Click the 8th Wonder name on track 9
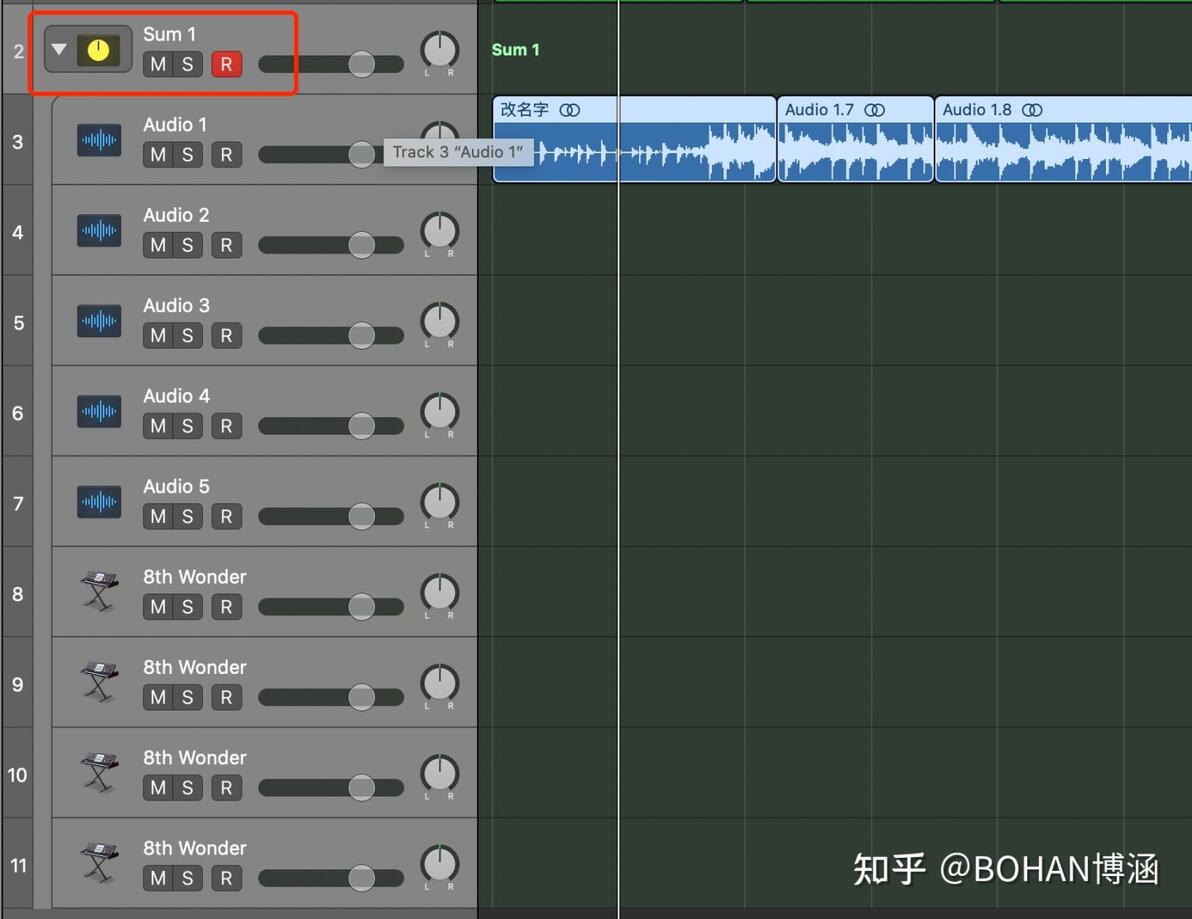The width and height of the screenshot is (1192, 919). pyautogui.click(x=195, y=667)
